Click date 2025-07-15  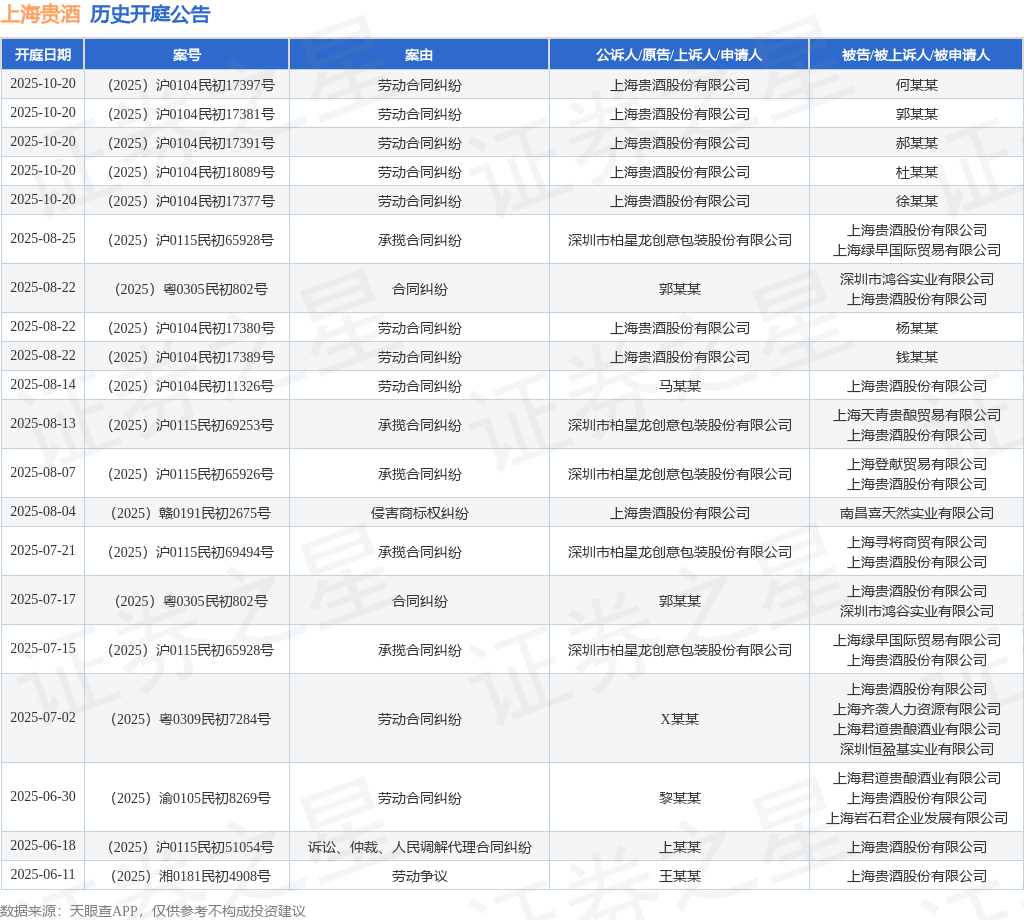43,648
